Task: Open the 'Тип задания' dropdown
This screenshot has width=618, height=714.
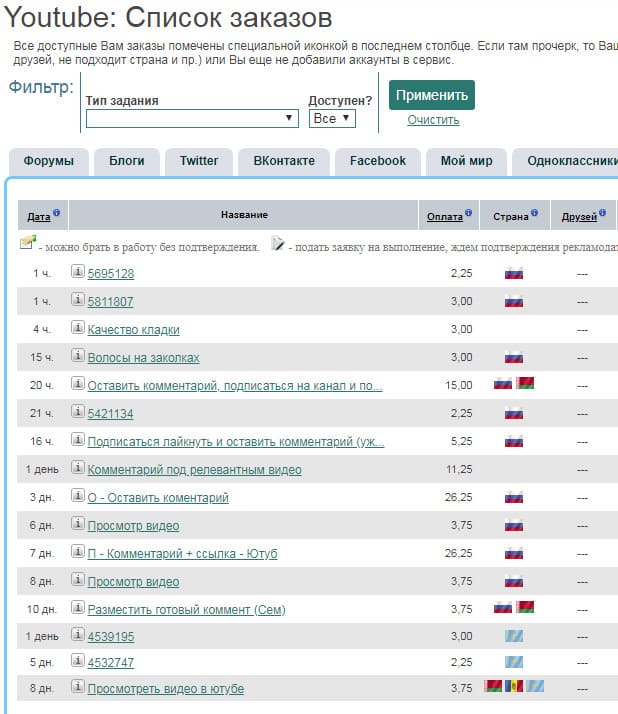Action: (192, 118)
